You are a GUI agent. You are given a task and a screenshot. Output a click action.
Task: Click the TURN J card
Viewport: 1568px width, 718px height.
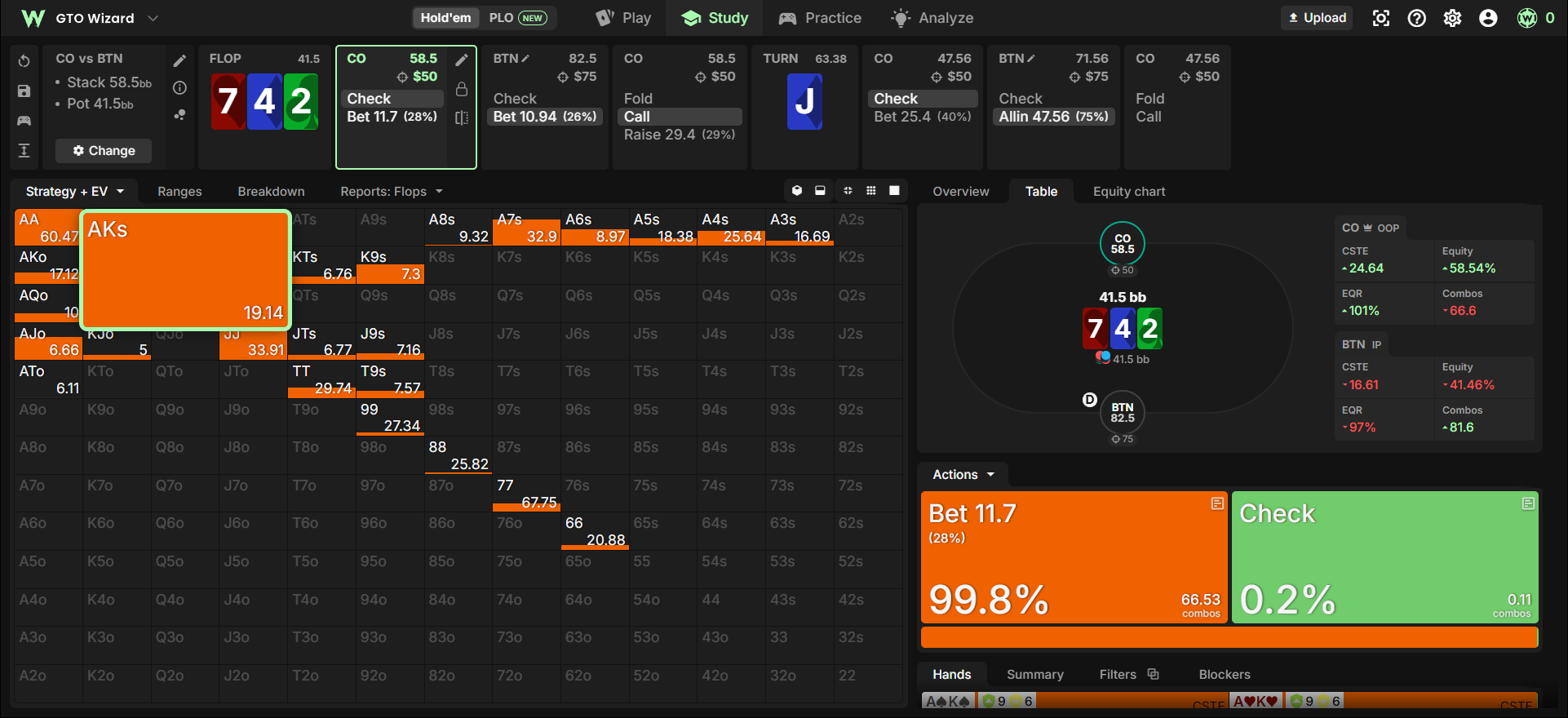pos(804,102)
